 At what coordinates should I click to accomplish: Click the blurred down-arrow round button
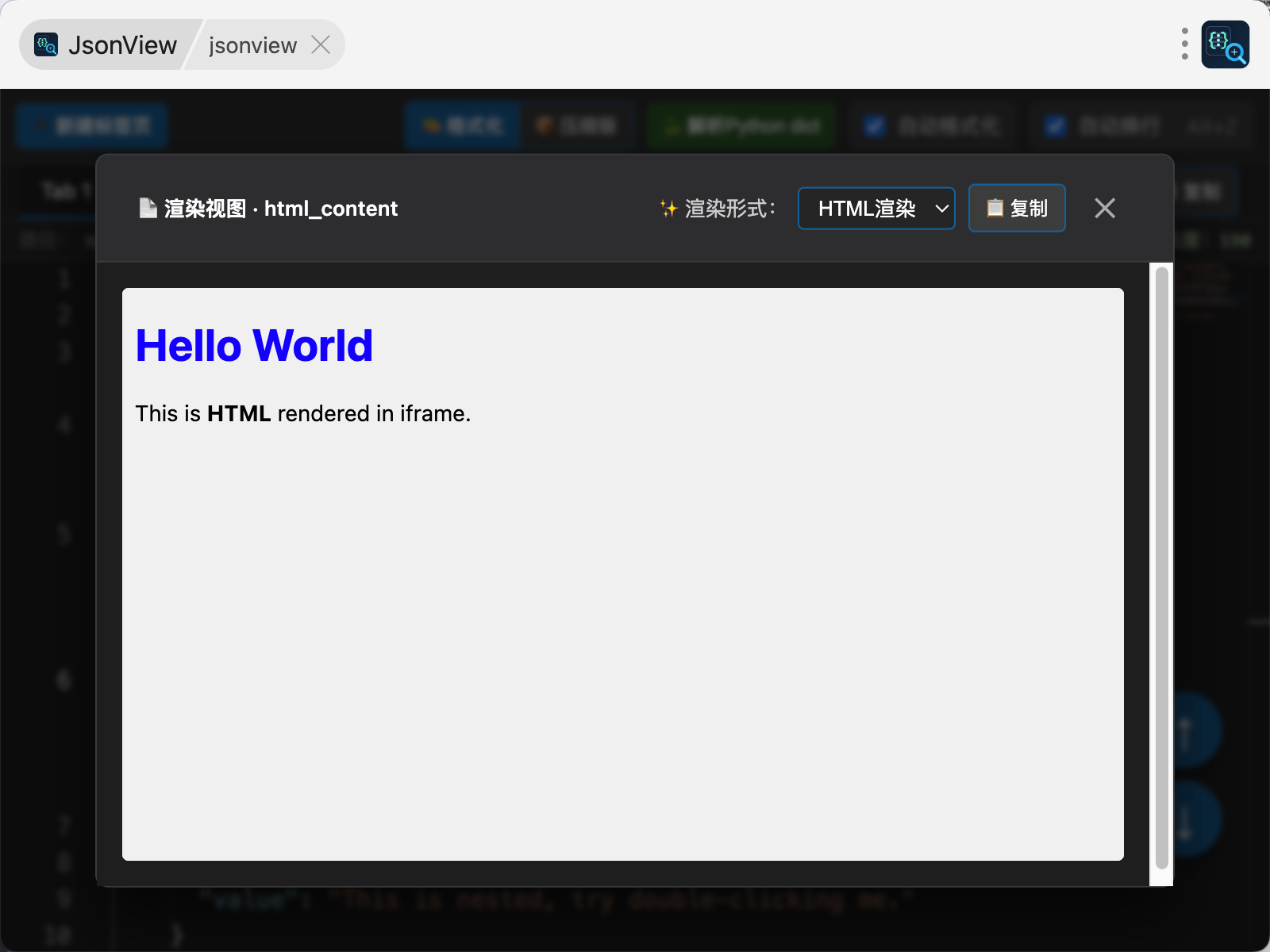1185,820
